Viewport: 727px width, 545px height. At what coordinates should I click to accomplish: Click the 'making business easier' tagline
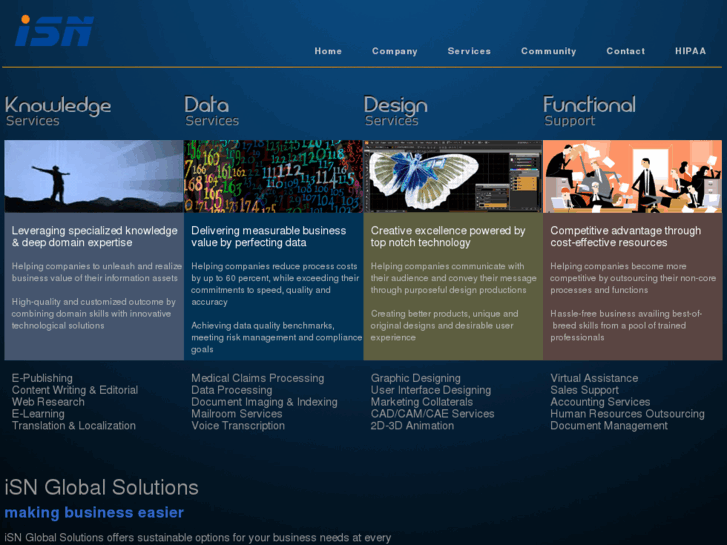pyautogui.click(x=94, y=513)
